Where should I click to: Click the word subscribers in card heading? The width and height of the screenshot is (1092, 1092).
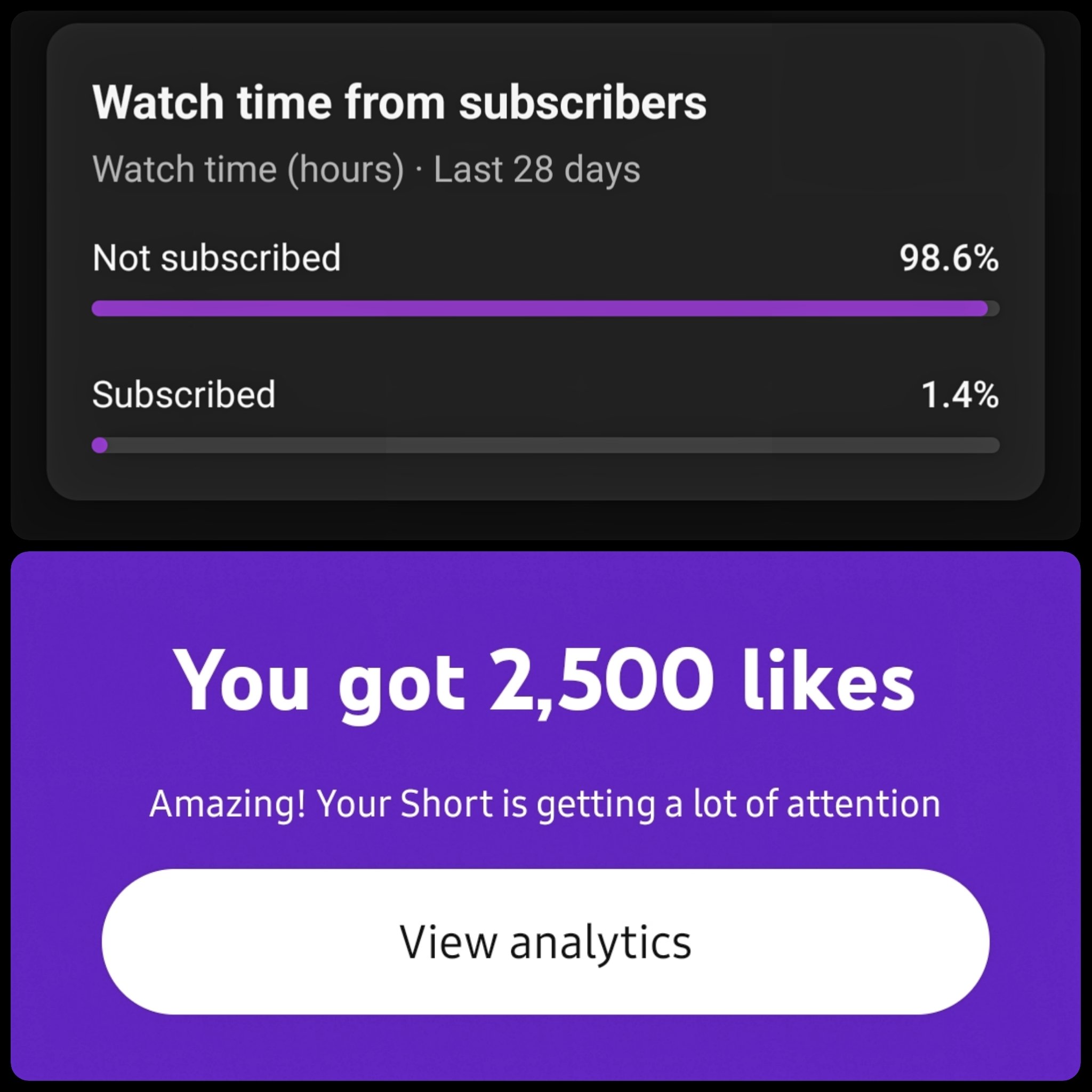click(x=582, y=102)
